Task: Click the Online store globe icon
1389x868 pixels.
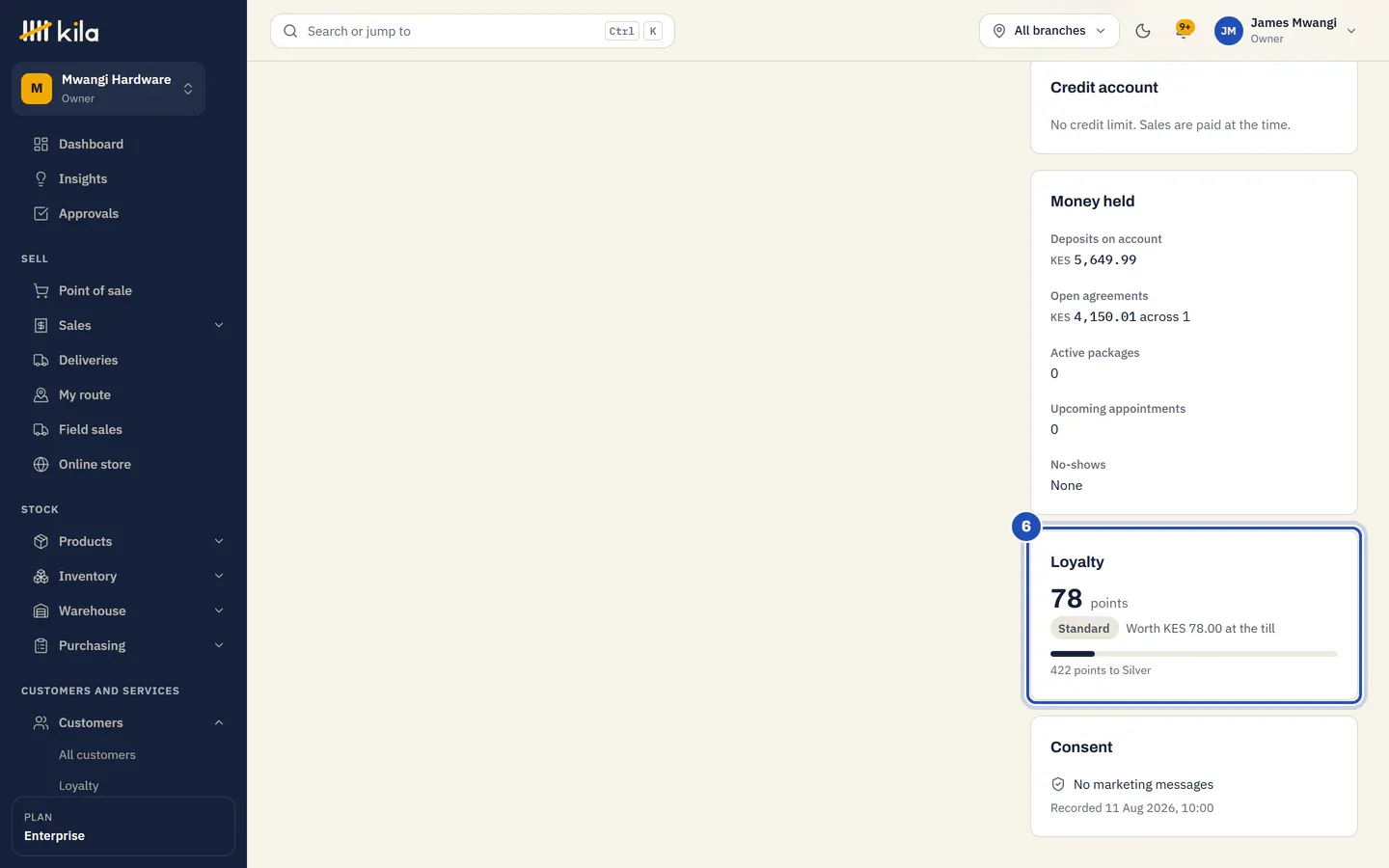Action: (41, 465)
